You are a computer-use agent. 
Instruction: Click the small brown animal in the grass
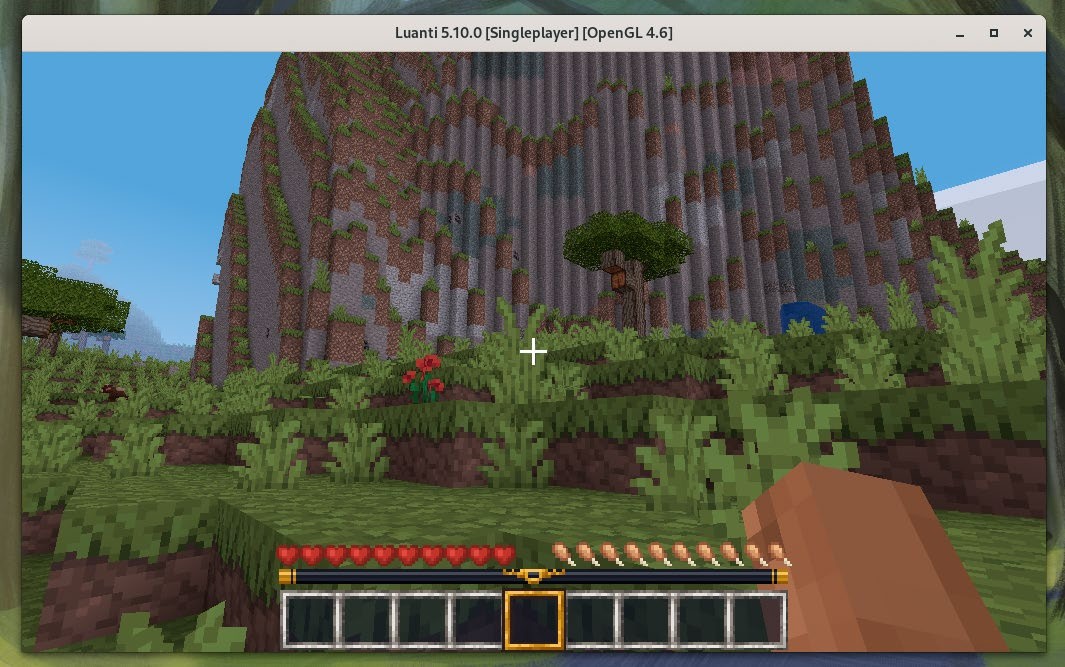tap(114, 391)
